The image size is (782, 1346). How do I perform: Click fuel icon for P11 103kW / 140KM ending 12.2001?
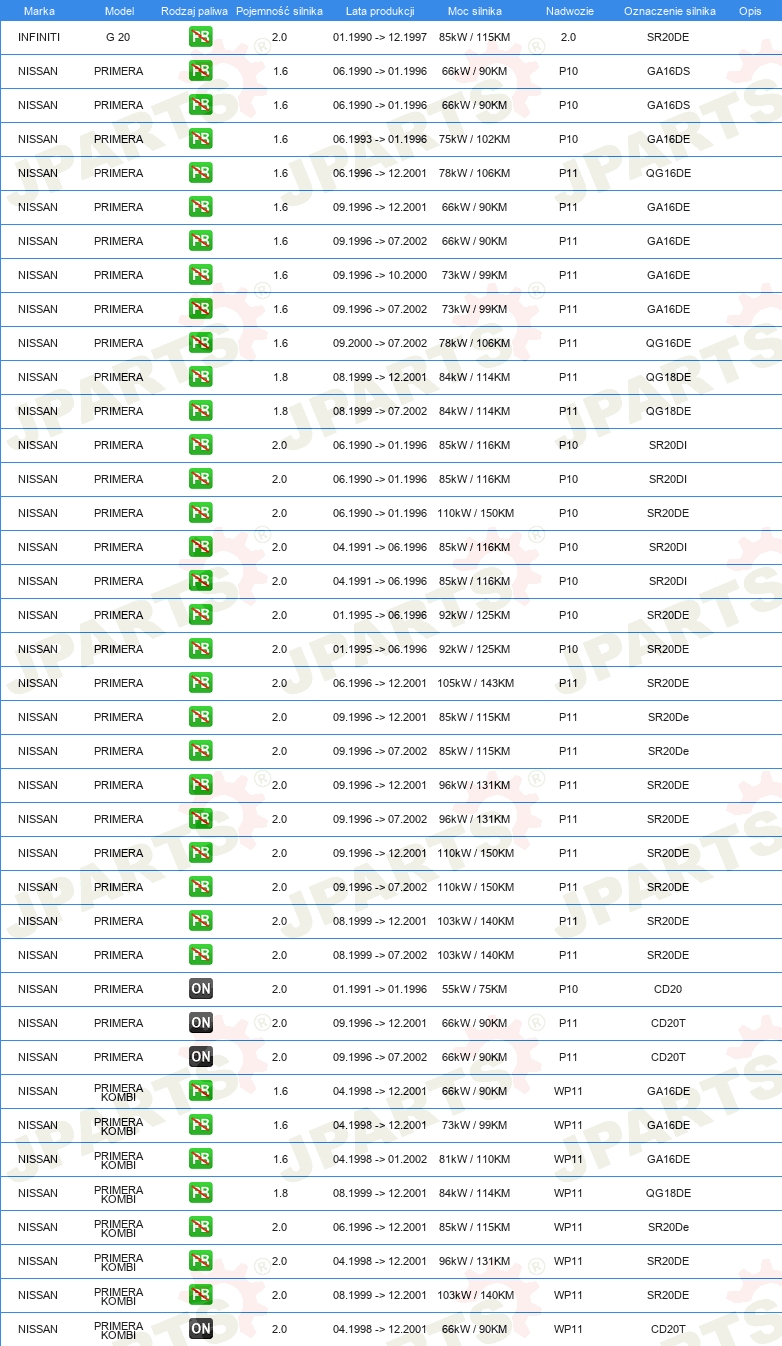pos(200,921)
